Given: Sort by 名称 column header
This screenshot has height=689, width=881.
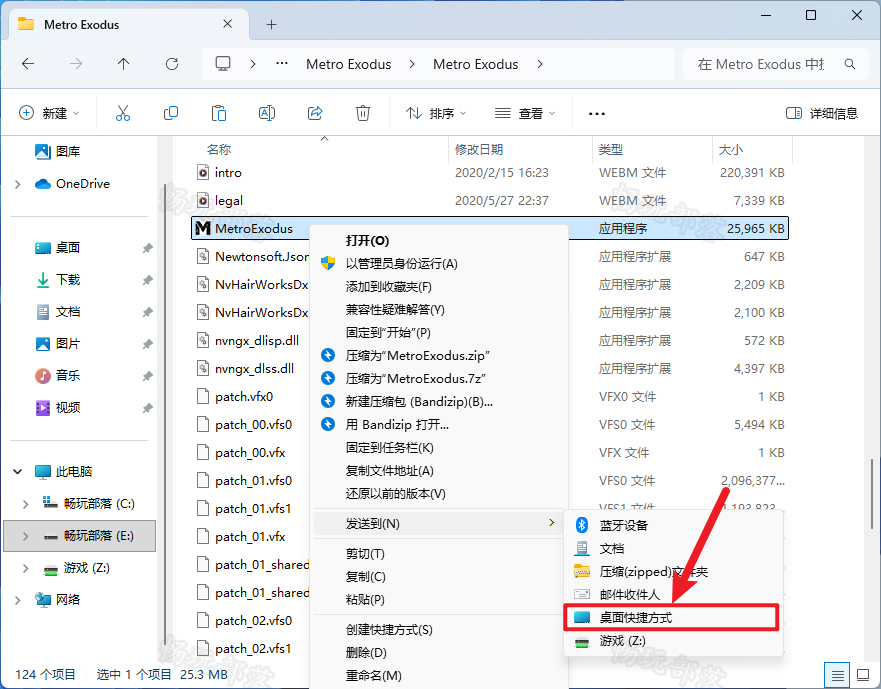Looking at the screenshot, I should (x=219, y=149).
